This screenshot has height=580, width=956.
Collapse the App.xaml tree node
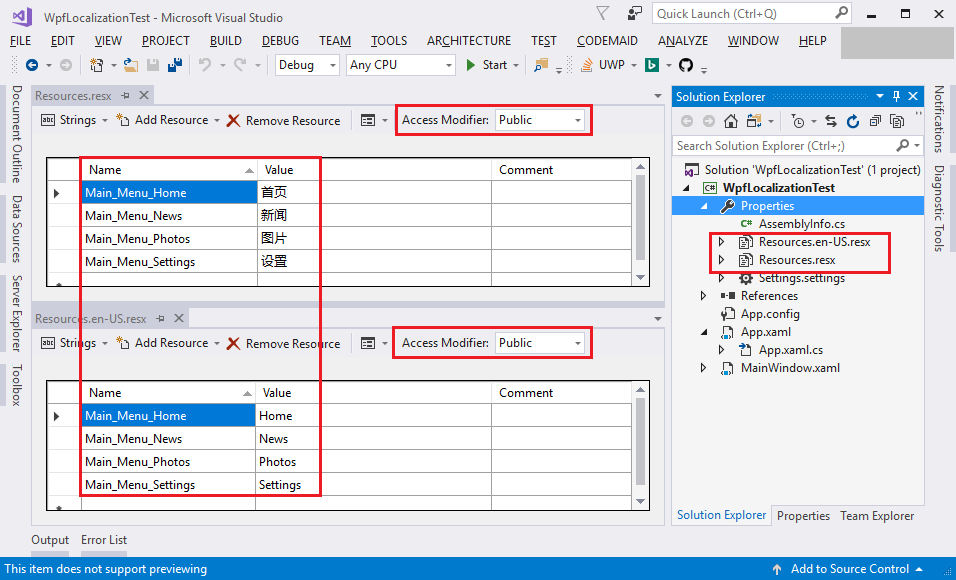click(x=704, y=332)
